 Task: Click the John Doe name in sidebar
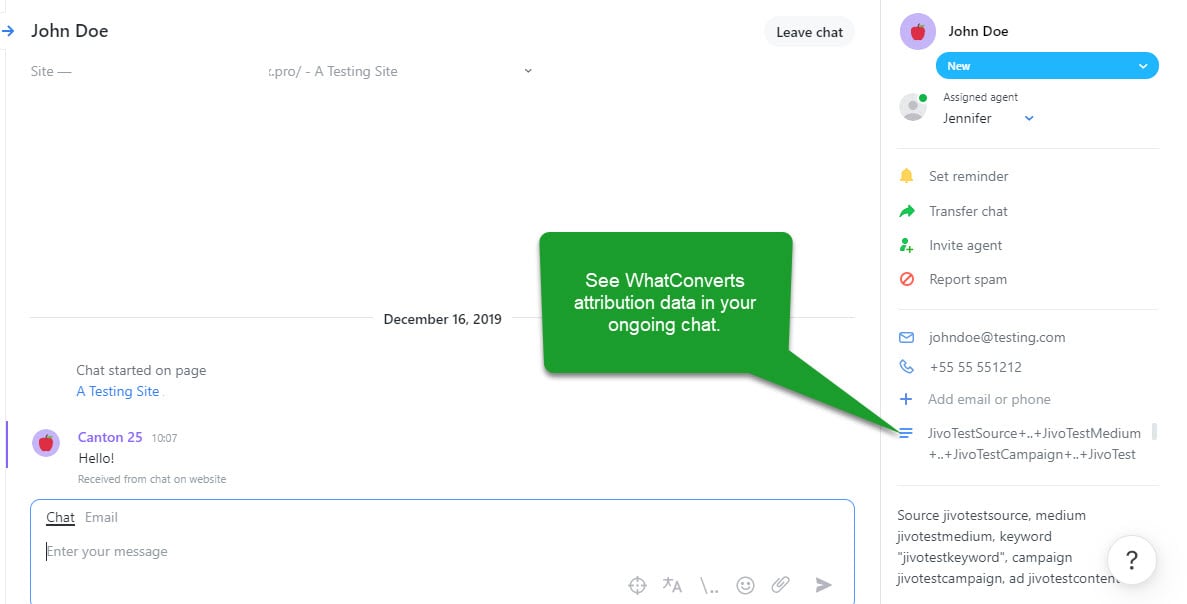point(978,32)
